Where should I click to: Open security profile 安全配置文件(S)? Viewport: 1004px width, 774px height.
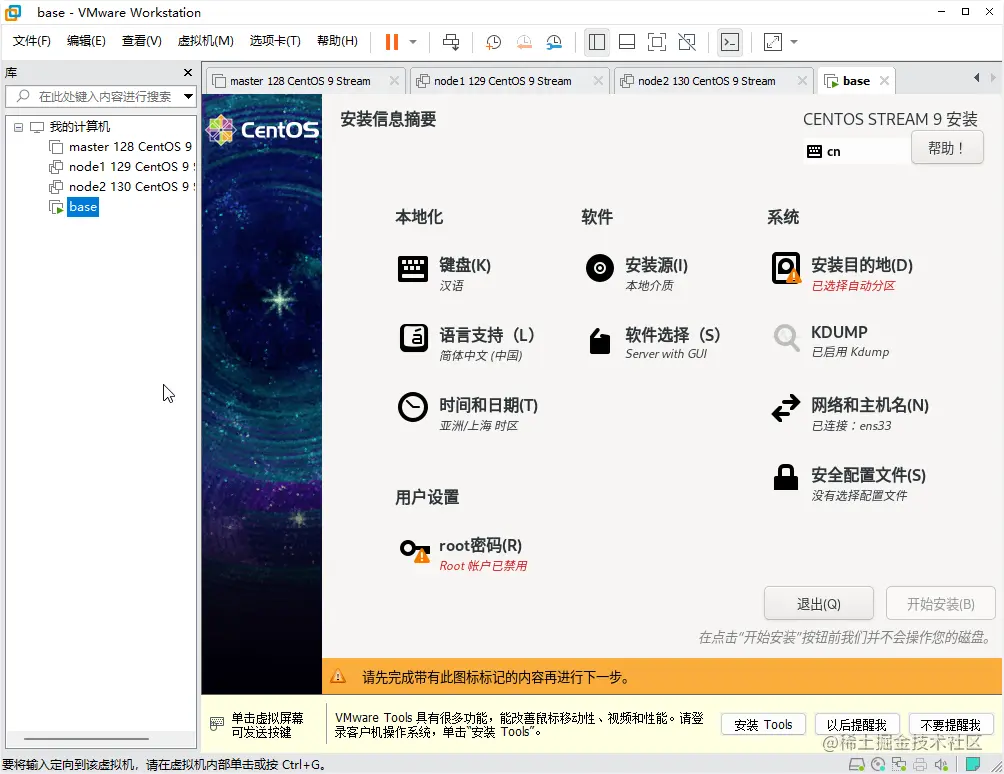849,484
